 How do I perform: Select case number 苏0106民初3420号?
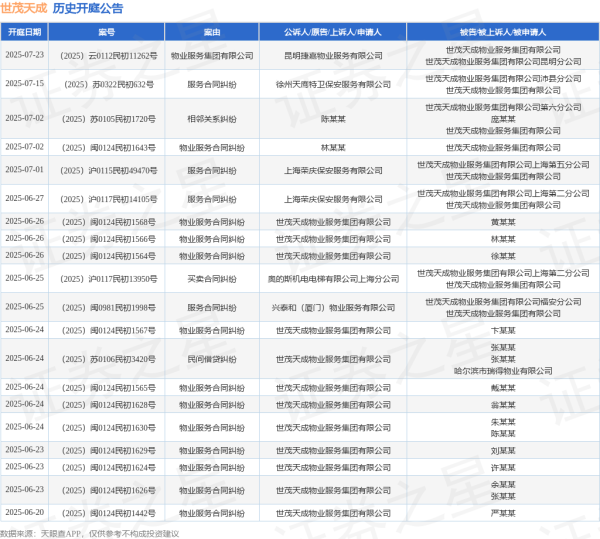pyautogui.click(x=109, y=359)
